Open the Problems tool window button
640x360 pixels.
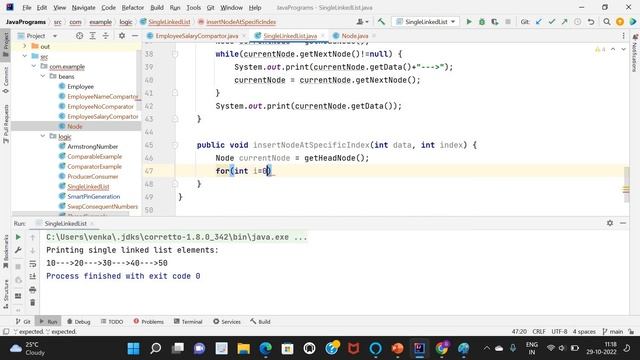tap(149, 322)
